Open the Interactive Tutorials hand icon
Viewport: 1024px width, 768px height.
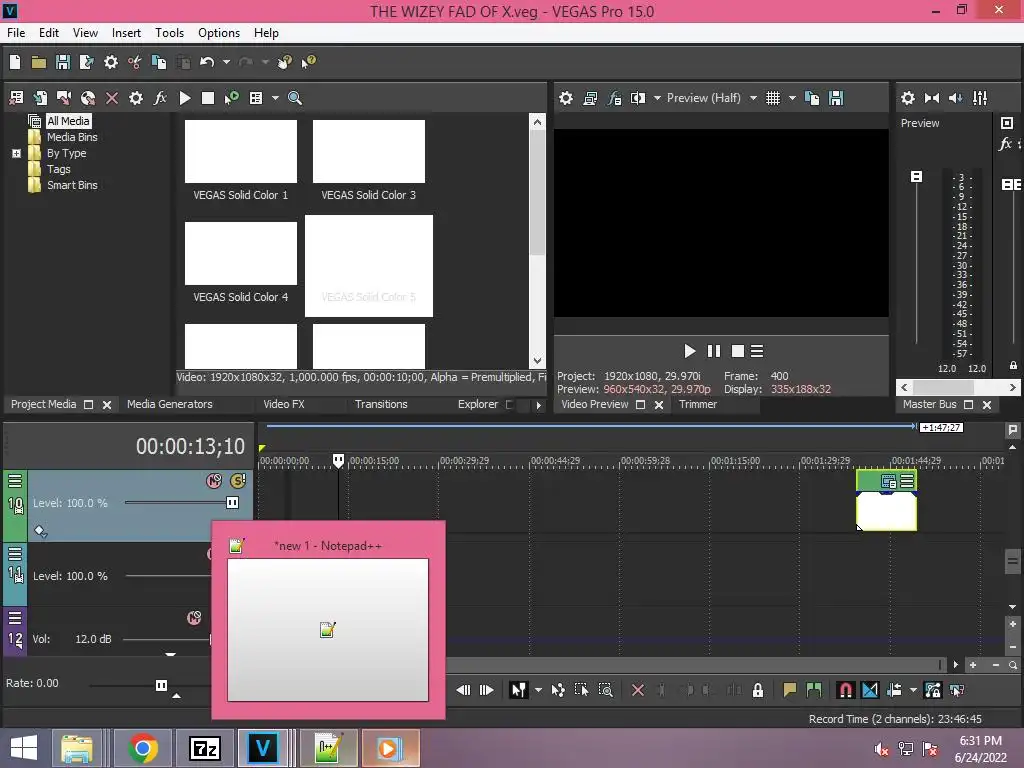click(285, 62)
